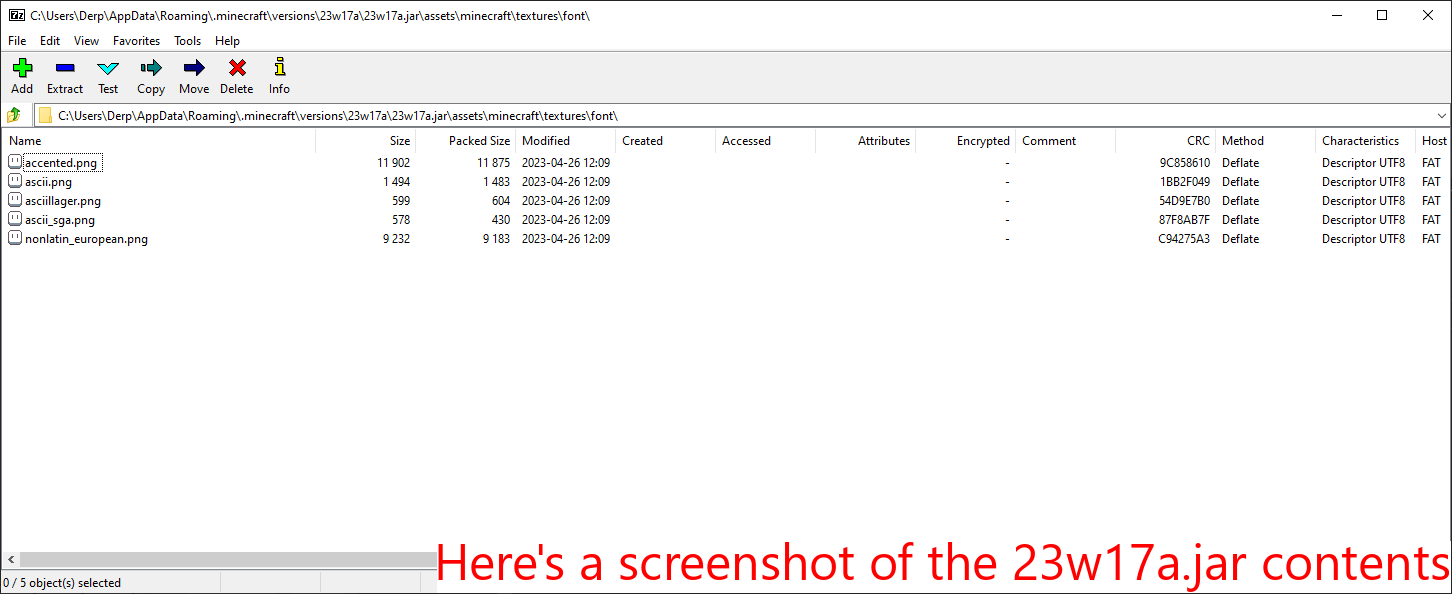Click the horizontal scrollbar thumb
This screenshot has width=1452, height=594.
click(228, 560)
